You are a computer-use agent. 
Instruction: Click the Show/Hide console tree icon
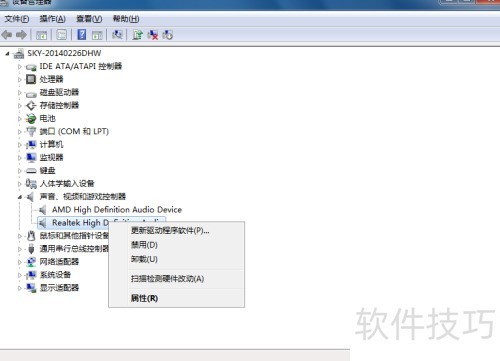[x=42, y=35]
